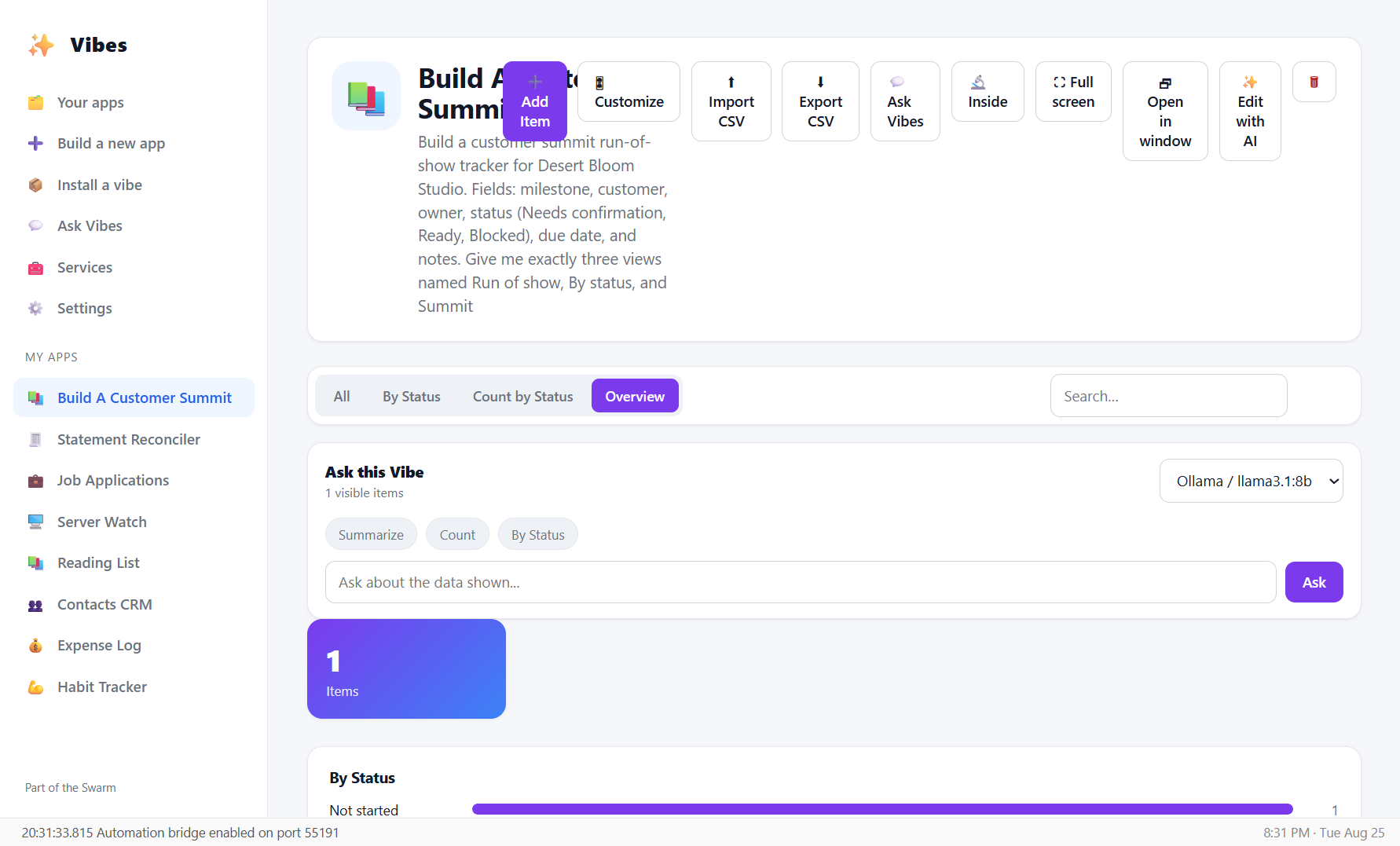This screenshot has width=1400, height=846.
Task: Click the plus icon beside Build a new app
Action: pos(35,144)
